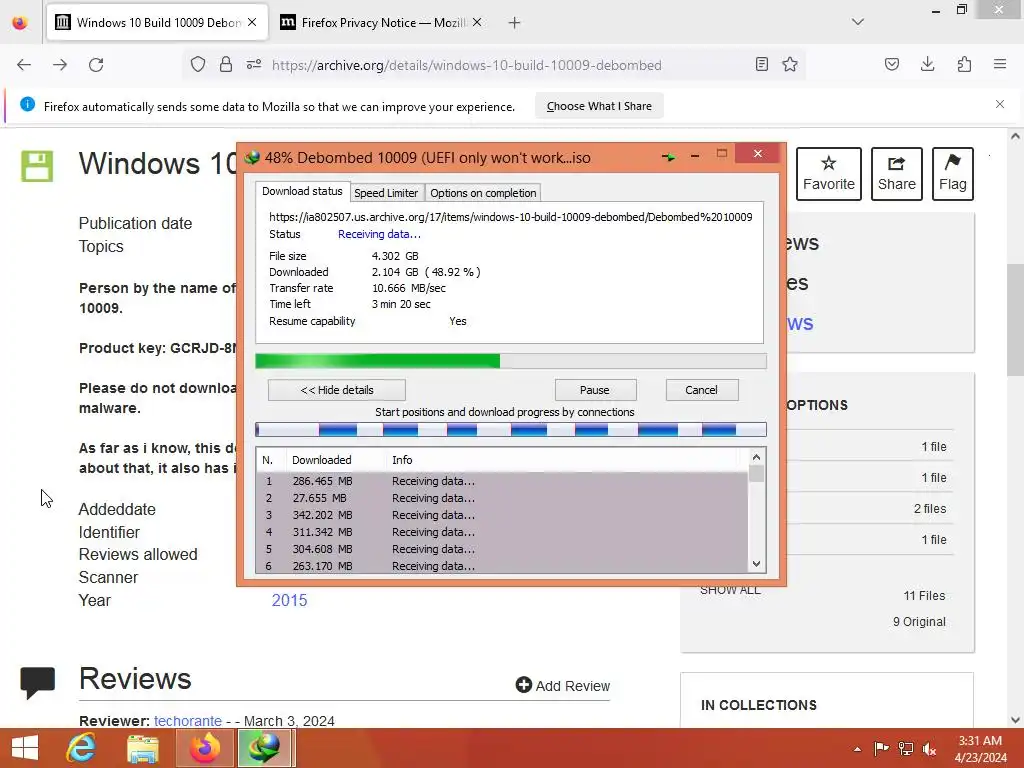Click the Hide details button
The width and height of the screenshot is (1024, 768).
[337, 390]
